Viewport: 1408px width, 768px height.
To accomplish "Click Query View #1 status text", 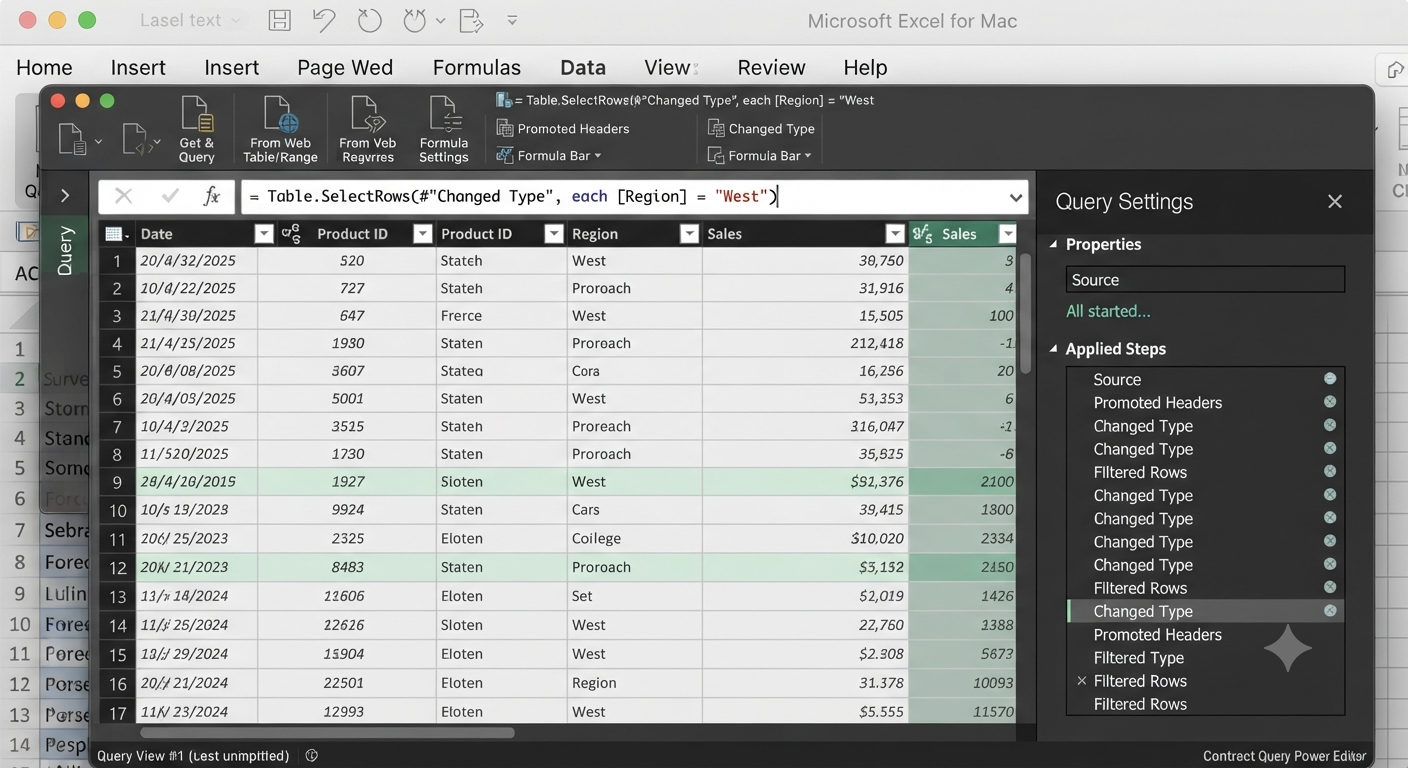I will [x=193, y=756].
